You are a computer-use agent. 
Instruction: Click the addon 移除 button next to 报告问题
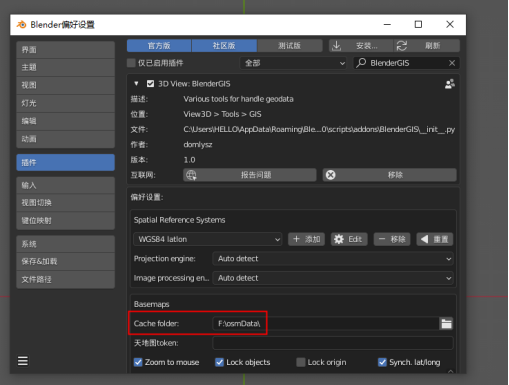pos(389,175)
